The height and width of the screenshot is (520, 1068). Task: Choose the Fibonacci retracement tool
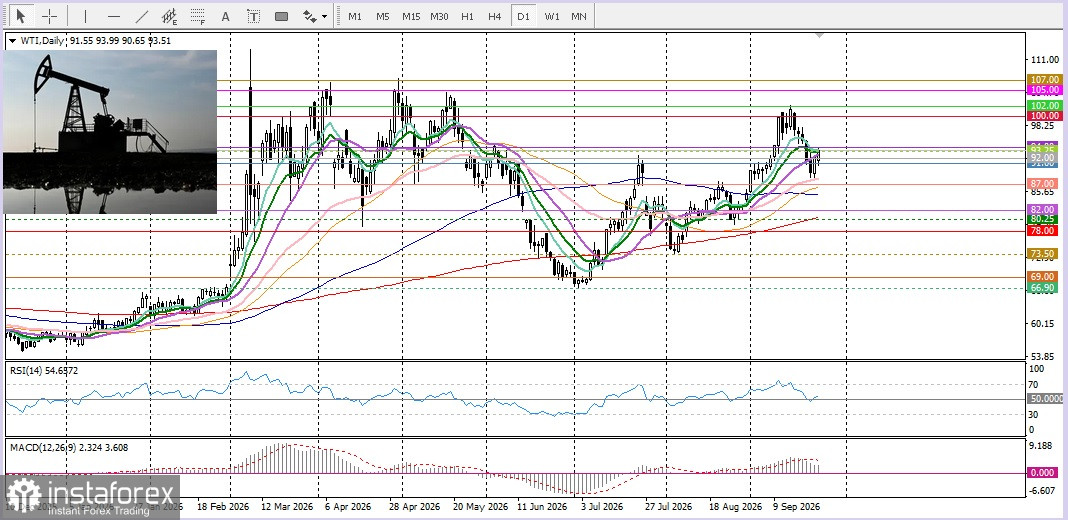point(198,16)
